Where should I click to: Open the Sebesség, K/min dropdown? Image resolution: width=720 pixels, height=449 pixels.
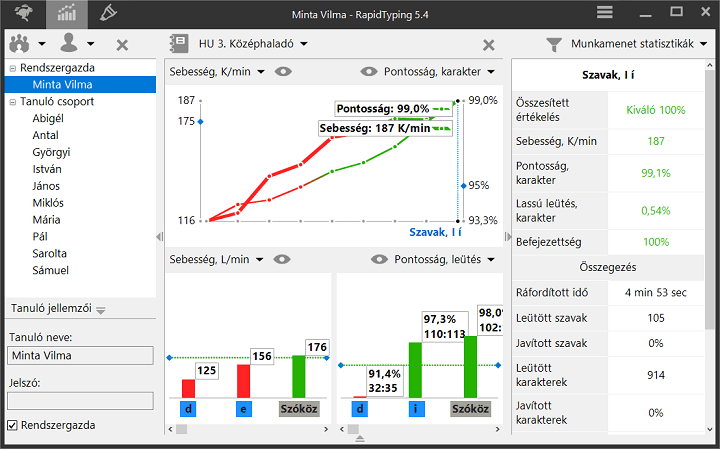click(x=217, y=72)
